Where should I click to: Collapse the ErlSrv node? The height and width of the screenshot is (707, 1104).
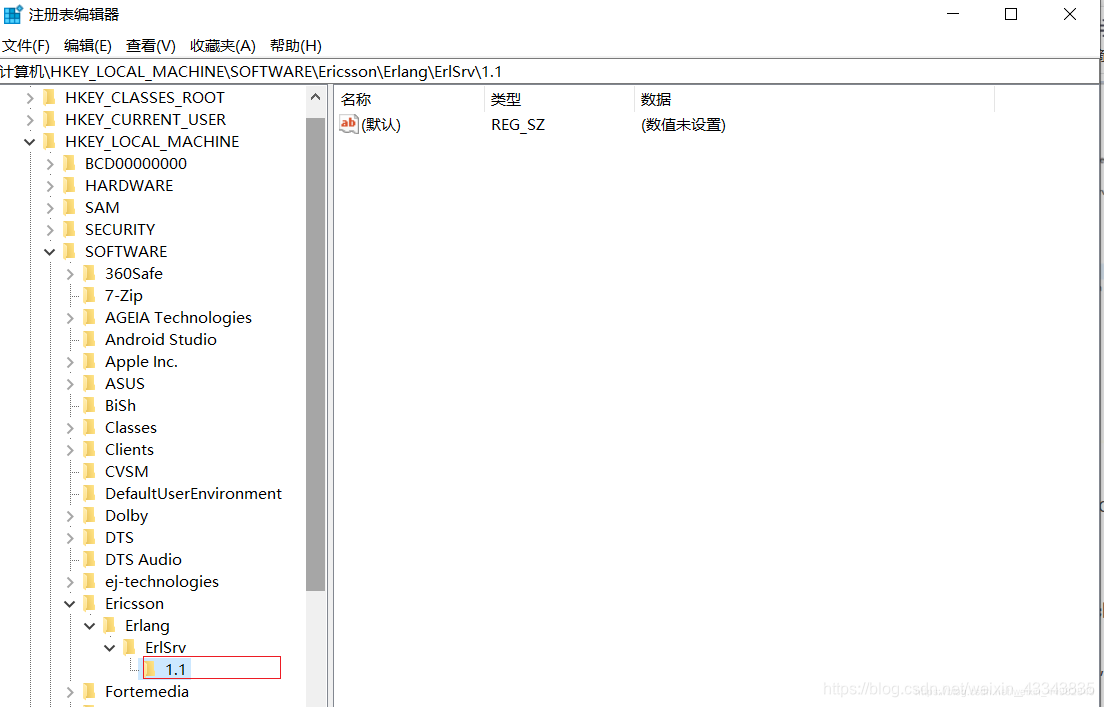[110, 647]
